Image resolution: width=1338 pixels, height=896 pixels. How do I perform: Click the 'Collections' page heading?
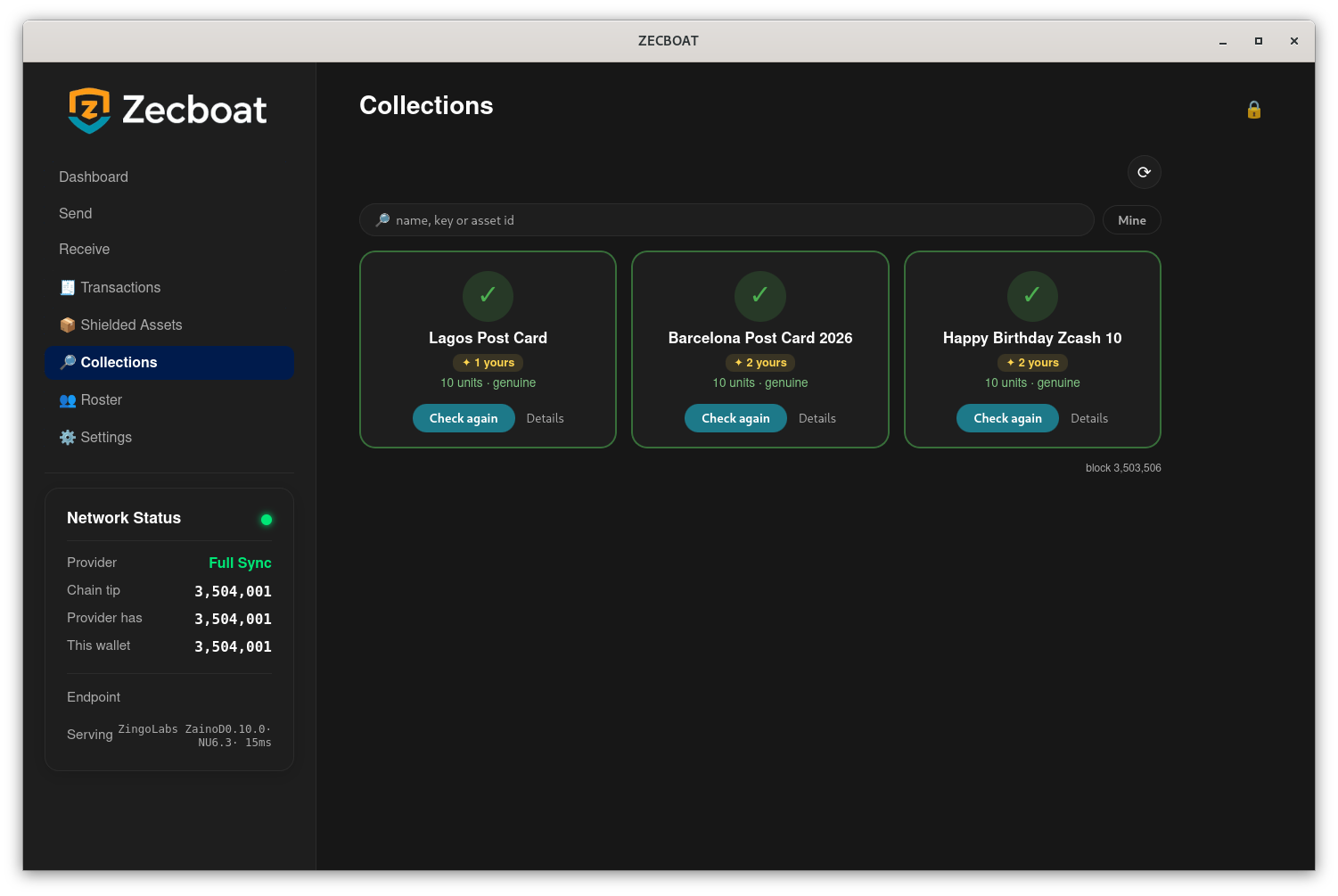coord(426,105)
